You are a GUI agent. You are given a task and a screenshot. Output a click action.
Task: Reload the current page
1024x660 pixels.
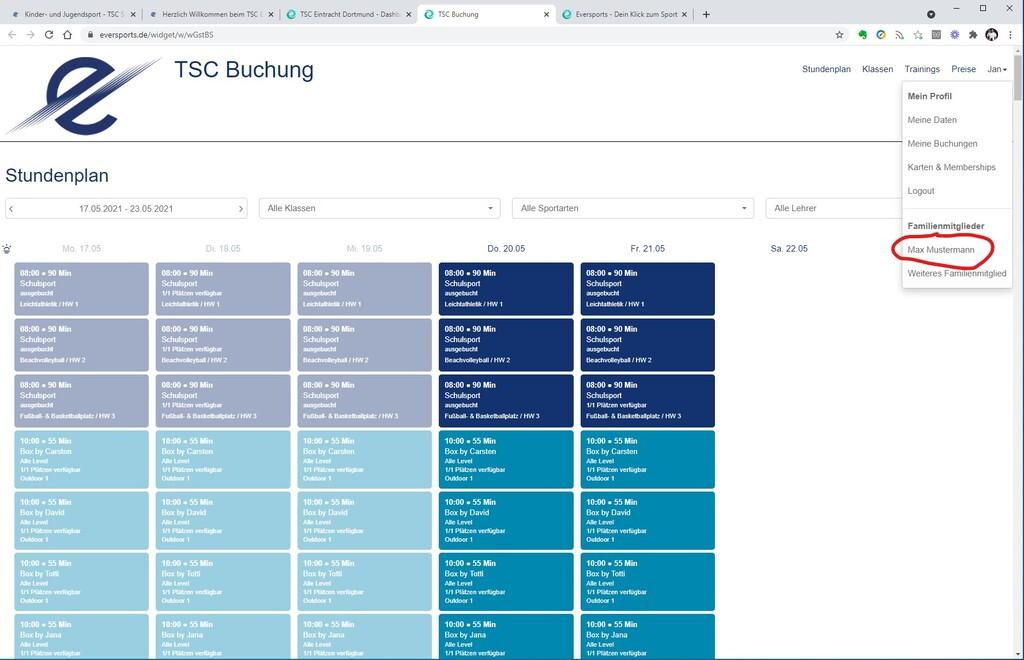pyautogui.click(x=49, y=35)
